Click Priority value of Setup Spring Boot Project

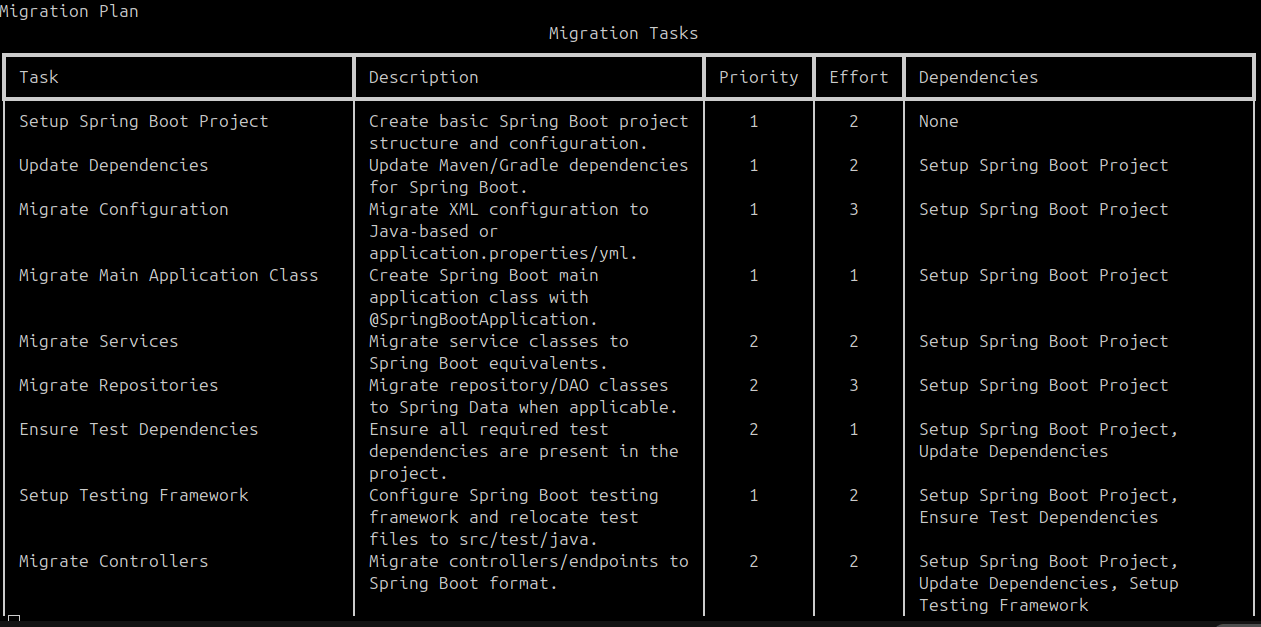754,121
